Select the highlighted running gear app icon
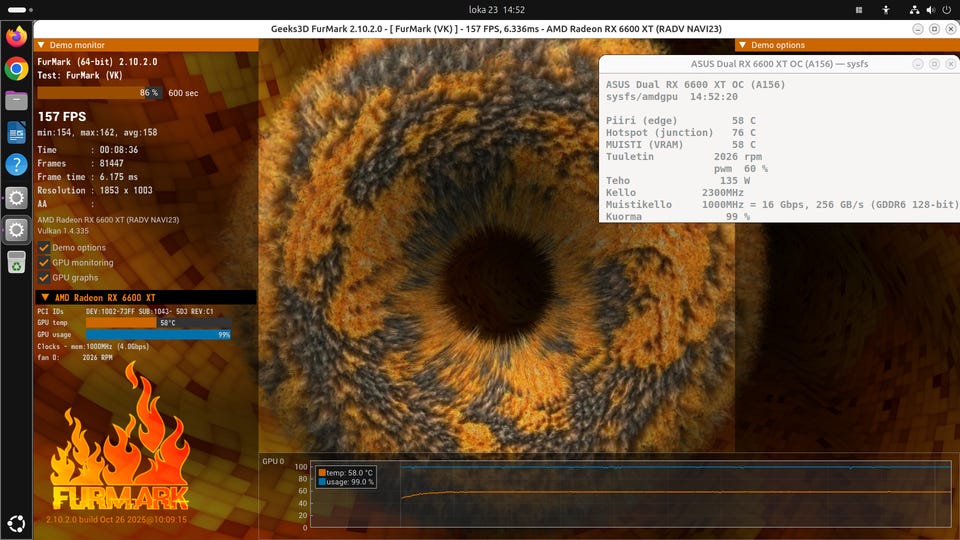 point(17,230)
